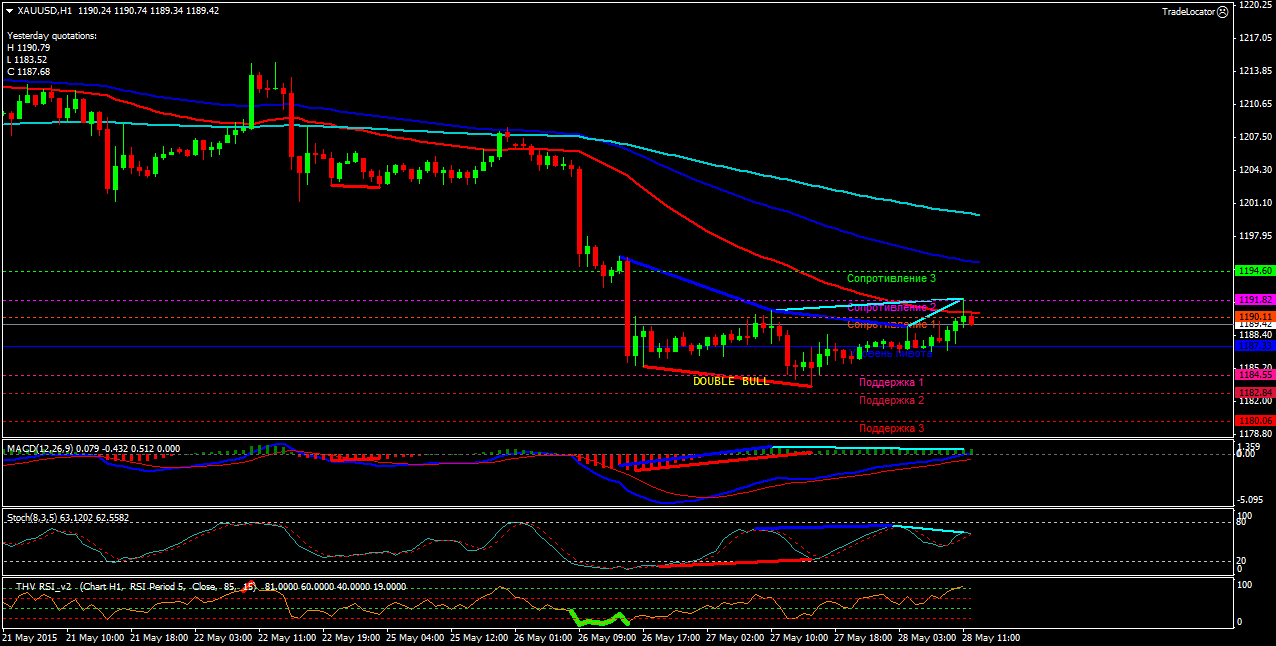Click the 1182.84 support price tag
The height and width of the screenshot is (646, 1276).
click(x=1254, y=392)
